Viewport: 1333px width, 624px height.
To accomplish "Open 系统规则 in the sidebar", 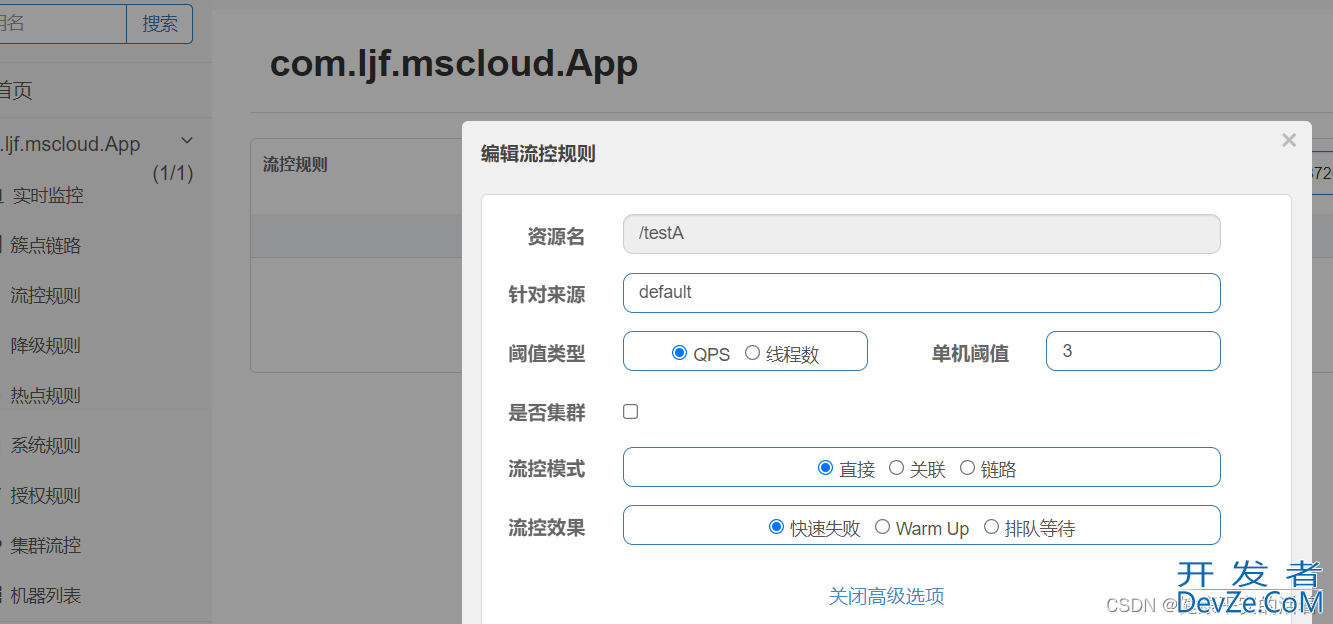I will 46,446.
